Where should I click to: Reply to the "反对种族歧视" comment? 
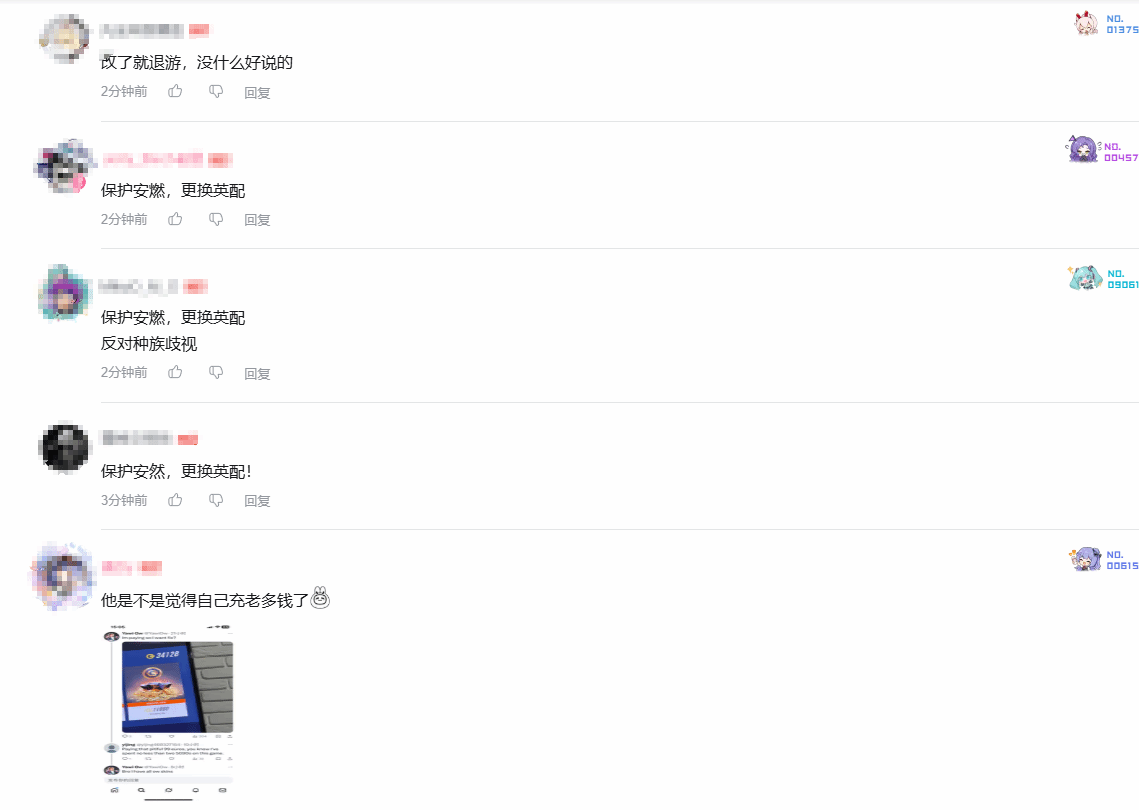click(257, 373)
